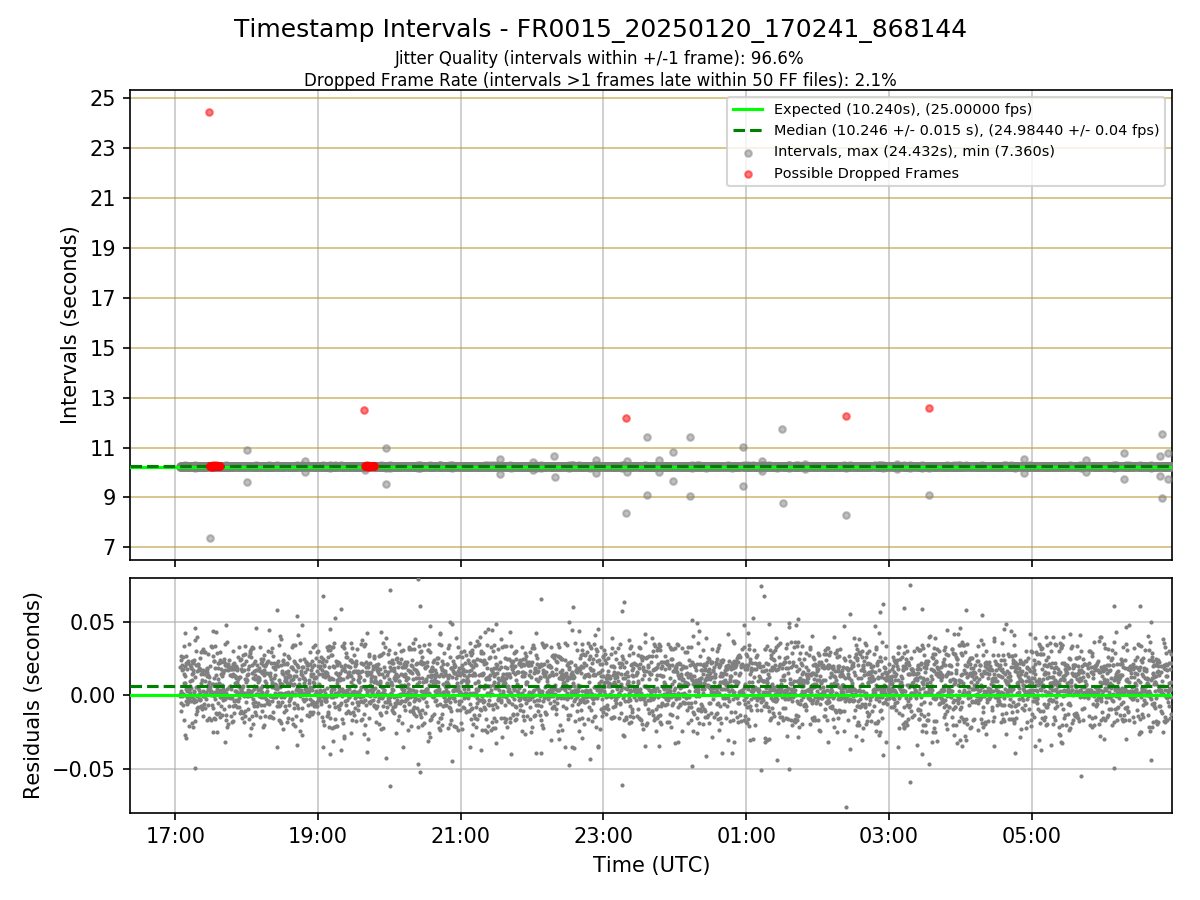Click the red cluster on the baseline near 19:45
The height and width of the screenshot is (900, 1200).
point(370,467)
